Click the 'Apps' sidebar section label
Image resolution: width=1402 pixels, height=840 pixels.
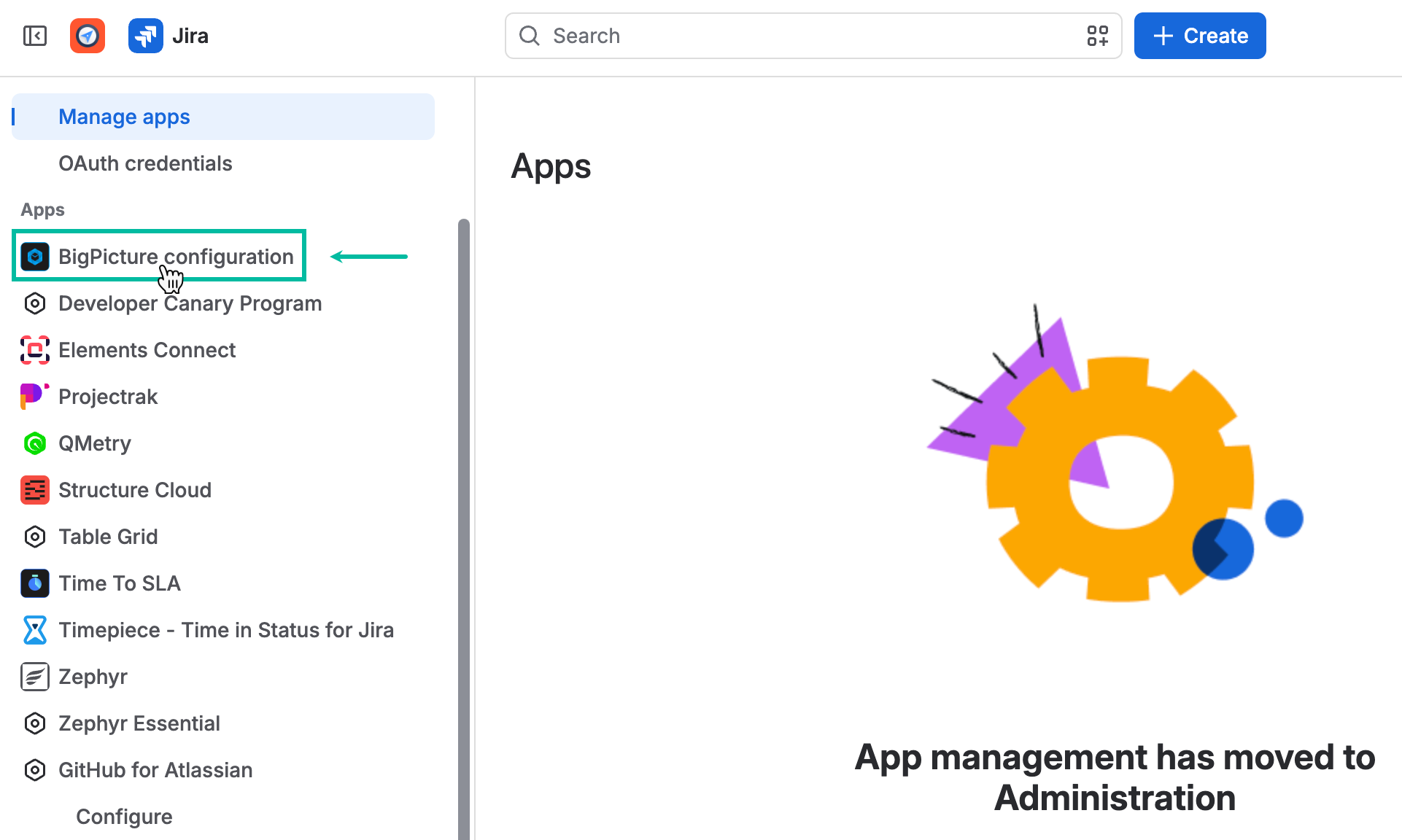pos(42,210)
